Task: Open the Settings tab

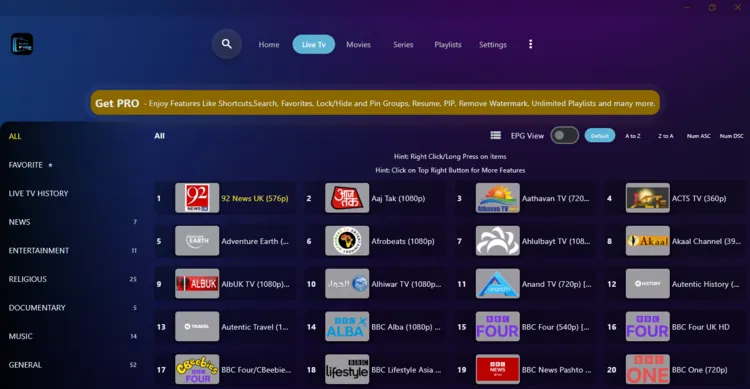Action: pyautogui.click(x=493, y=44)
